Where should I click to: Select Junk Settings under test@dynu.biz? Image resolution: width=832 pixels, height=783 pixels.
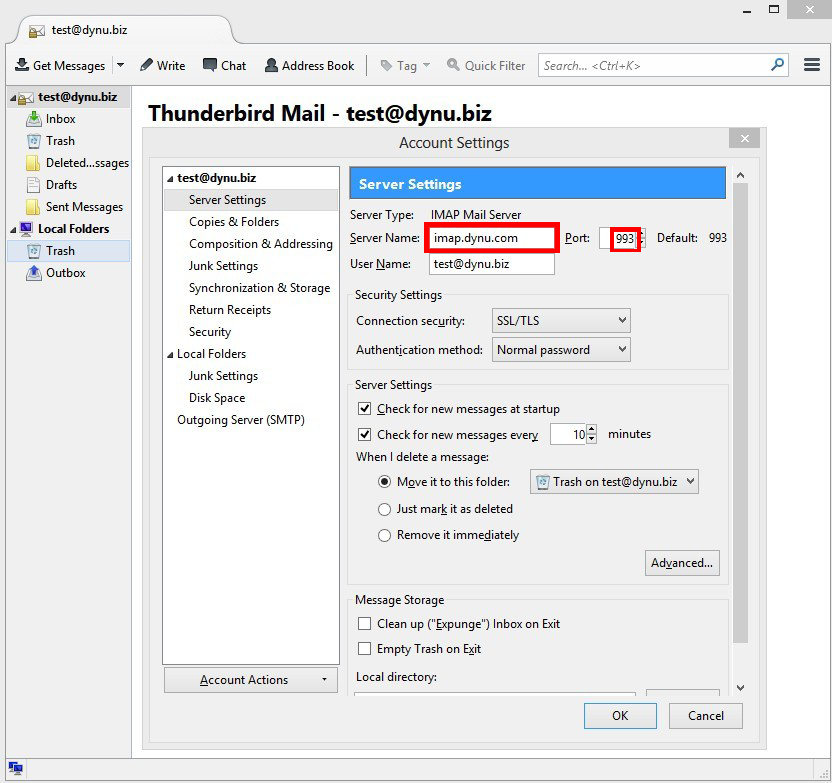[x=223, y=265]
